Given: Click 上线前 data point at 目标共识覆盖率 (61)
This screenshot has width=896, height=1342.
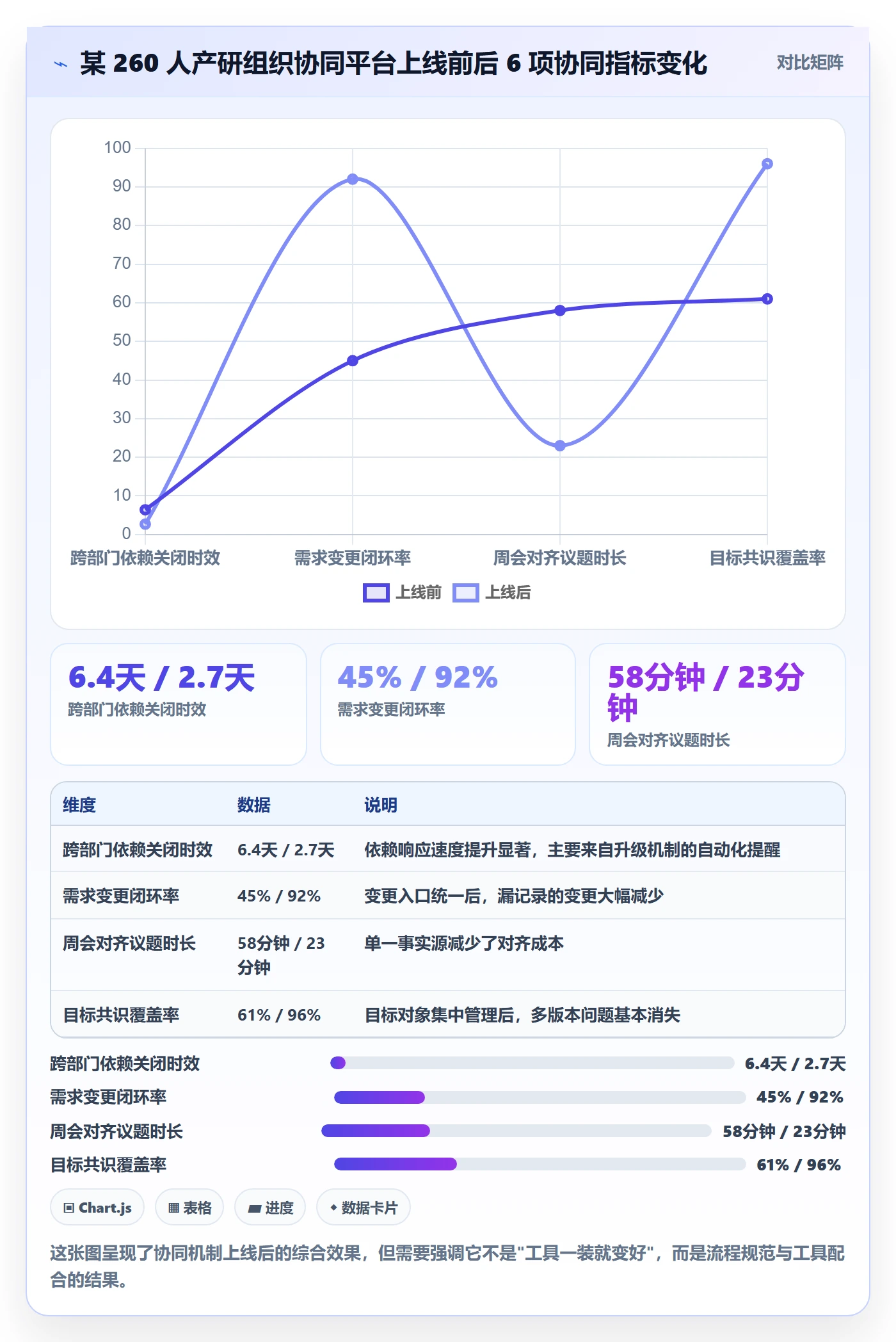Looking at the screenshot, I should tap(767, 299).
